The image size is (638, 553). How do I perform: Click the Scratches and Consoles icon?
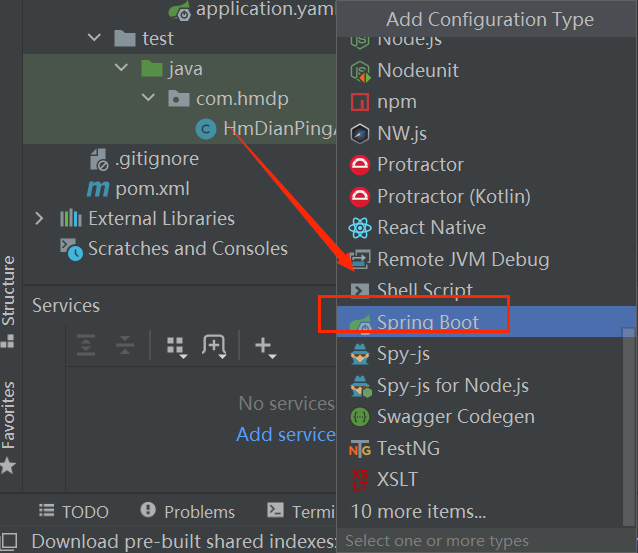(x=71, y=249)
